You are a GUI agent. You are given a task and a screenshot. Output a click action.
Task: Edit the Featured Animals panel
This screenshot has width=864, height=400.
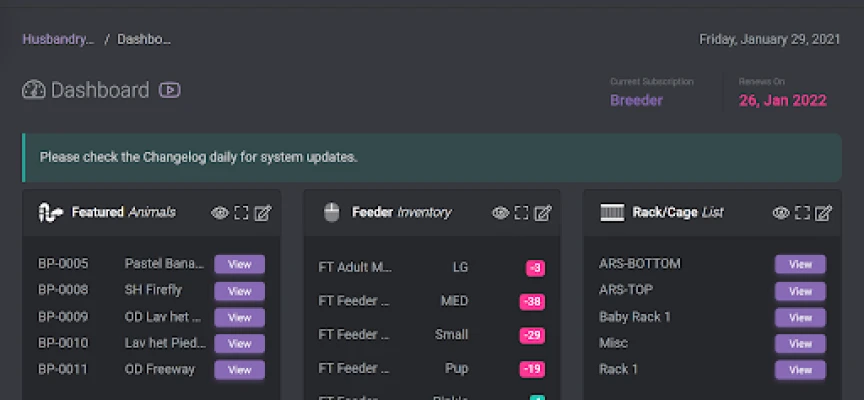tap(263, 212)
